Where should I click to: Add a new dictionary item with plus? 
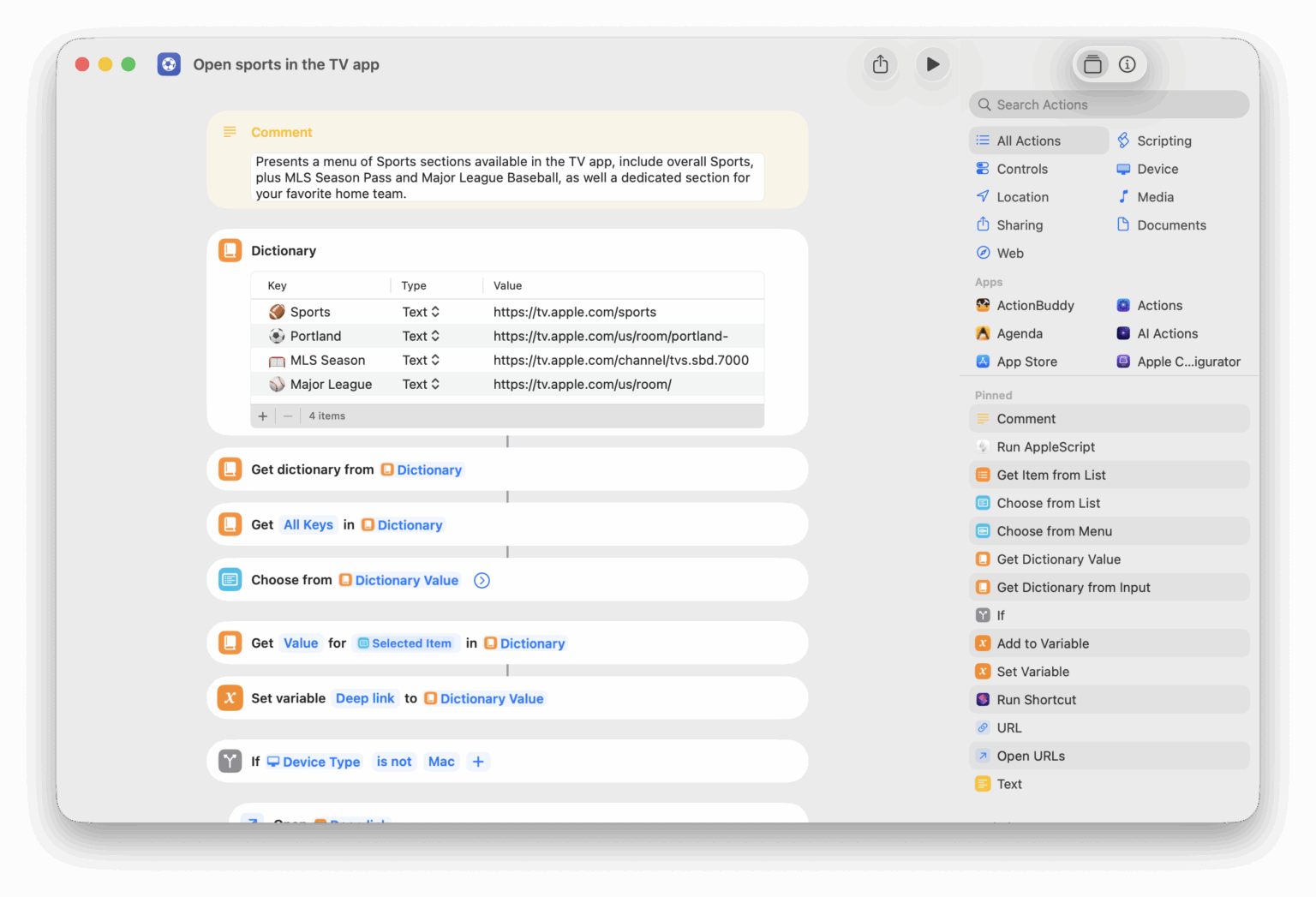pyautogui.click(x=263, y=416)
